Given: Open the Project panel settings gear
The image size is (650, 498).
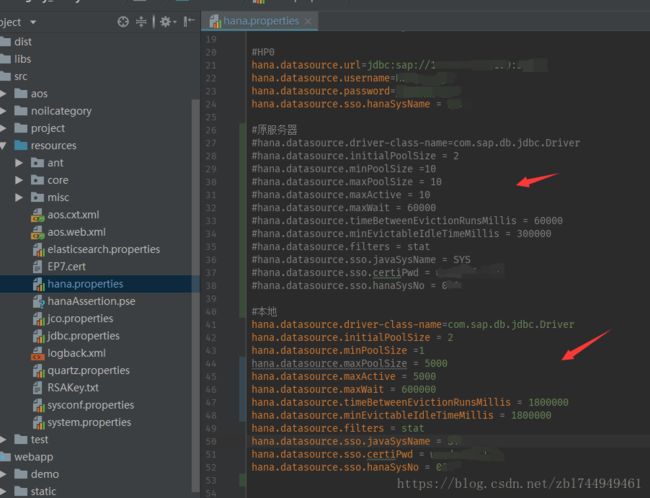Looking at the screenshot, I should pyautogui.click(x=166, y=22).
